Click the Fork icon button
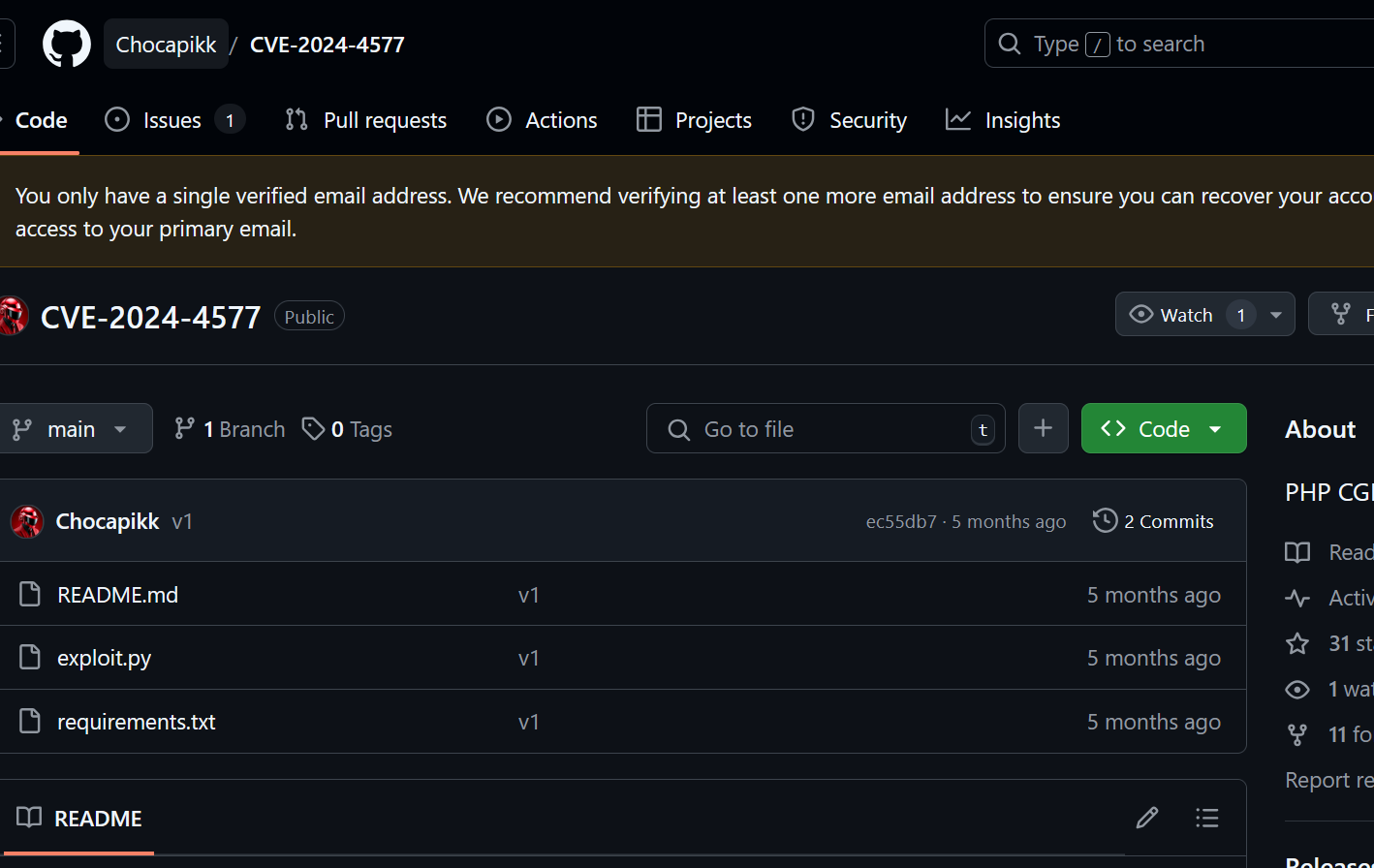Viewport: 1374px width, 868px height. click(x=1341, y=314)
